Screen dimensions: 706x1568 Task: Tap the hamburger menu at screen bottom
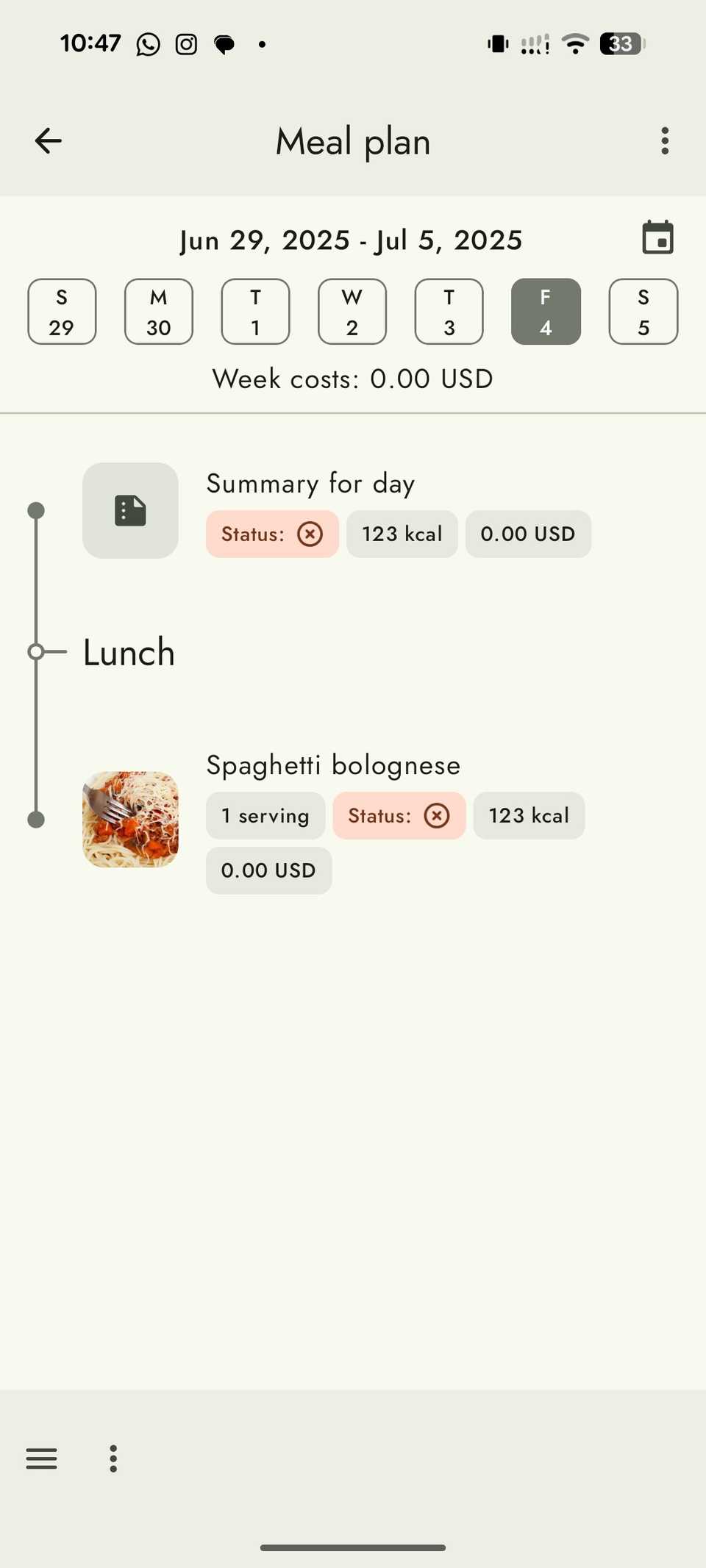point(41,1458)
